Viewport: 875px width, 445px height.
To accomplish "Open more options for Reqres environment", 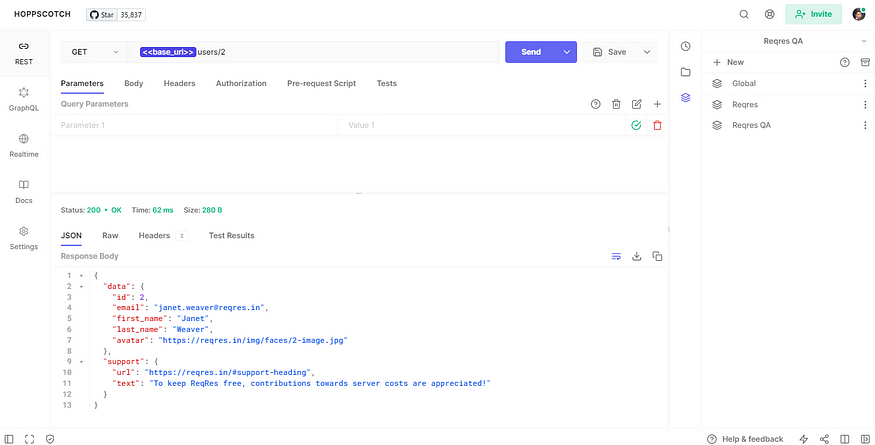I will pos(865,104).
